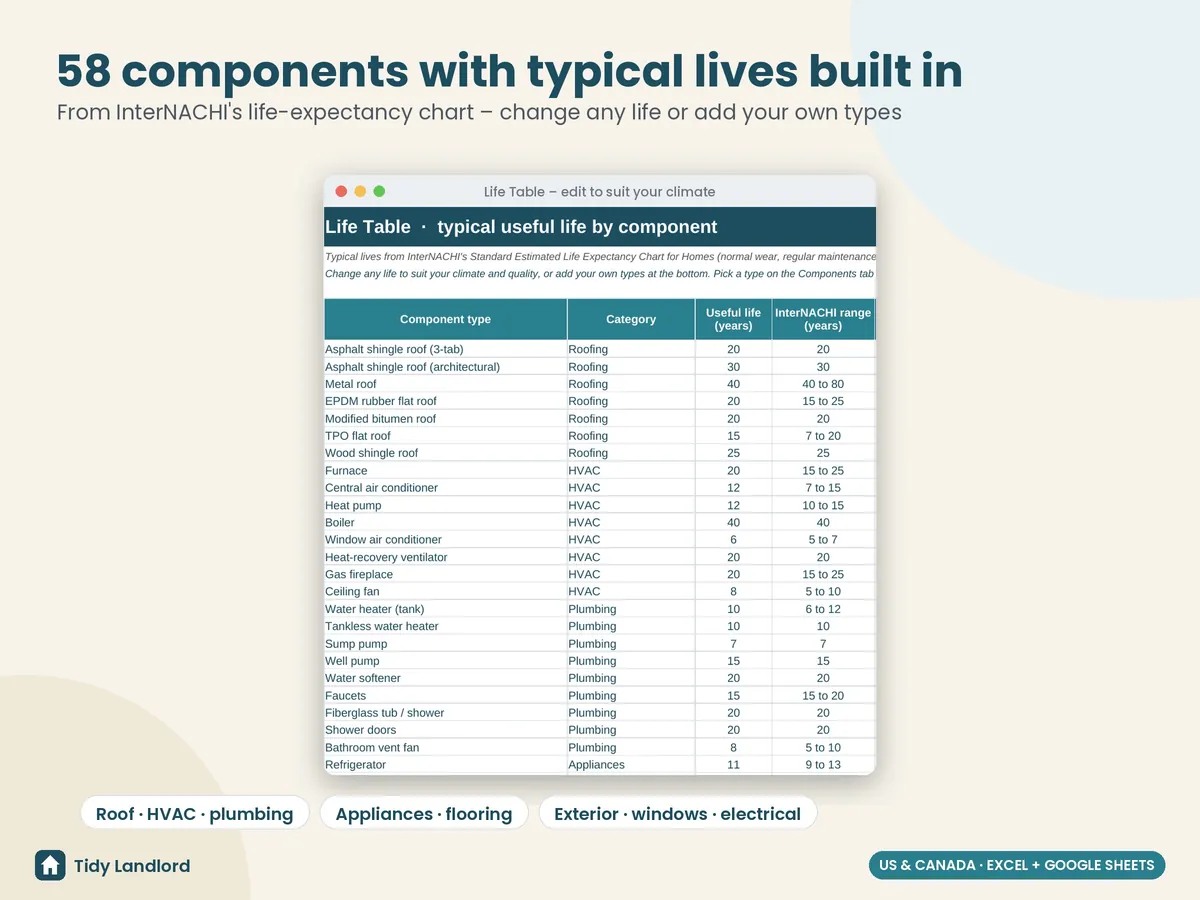Click the "6 to 12" range for Water heater (tank)
The width and height of the screenshot is (1200, 900).
823,609
